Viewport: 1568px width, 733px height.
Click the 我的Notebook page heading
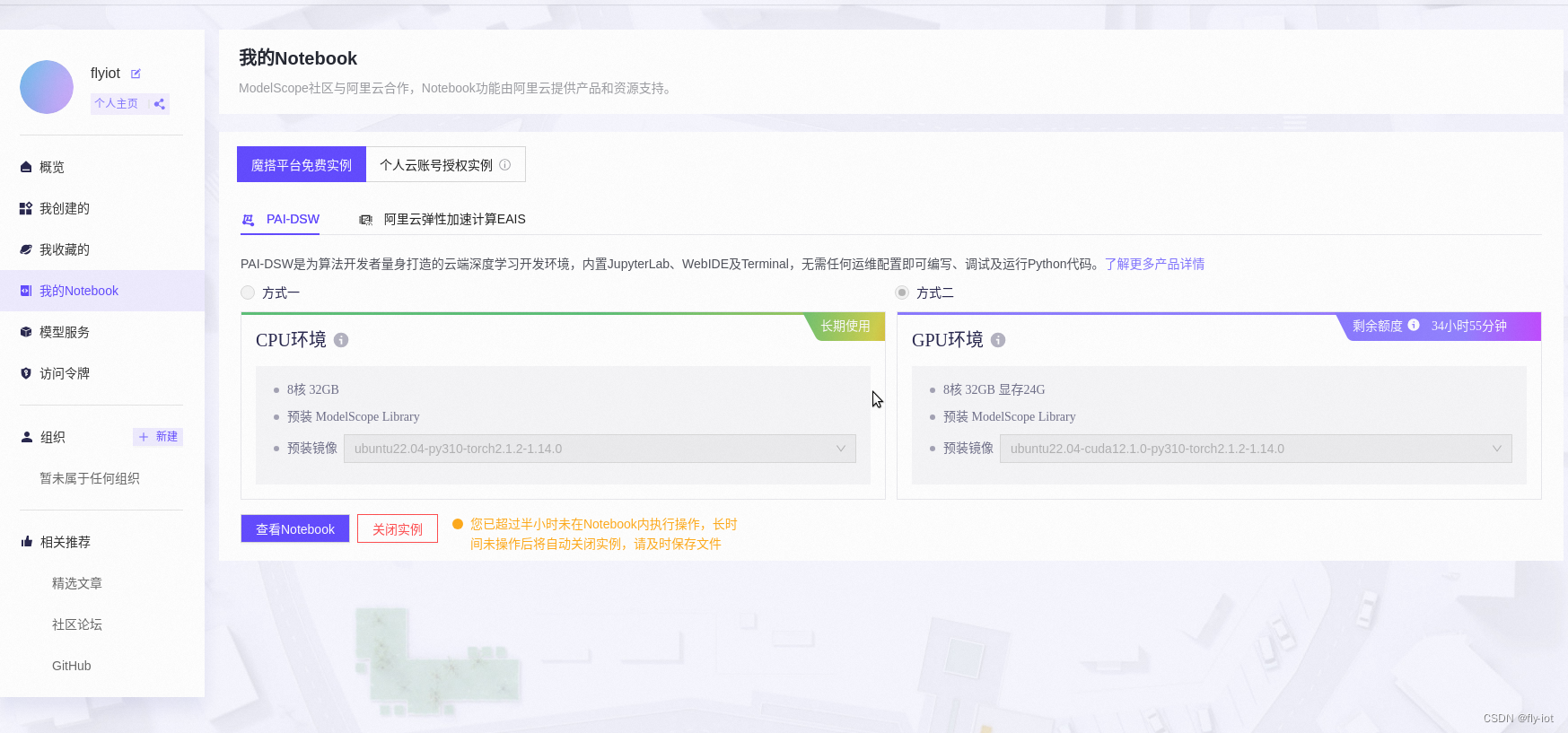(298, 58)
